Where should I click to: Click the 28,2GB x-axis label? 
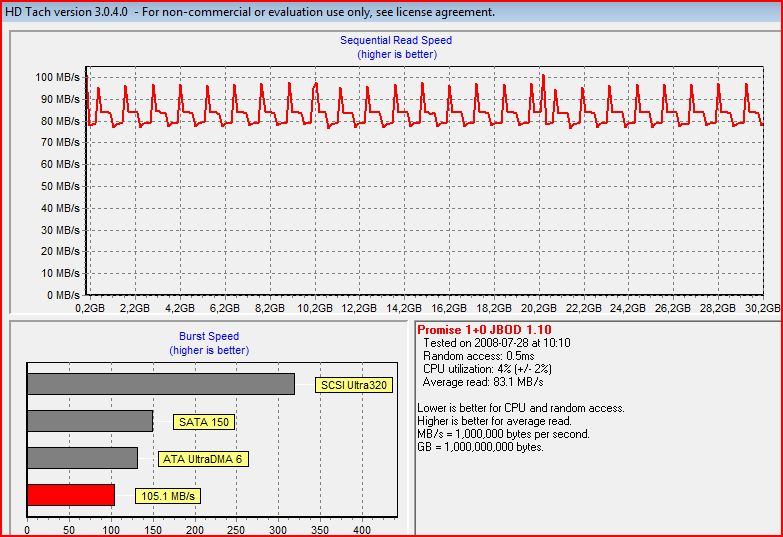(x=718, y=308)
